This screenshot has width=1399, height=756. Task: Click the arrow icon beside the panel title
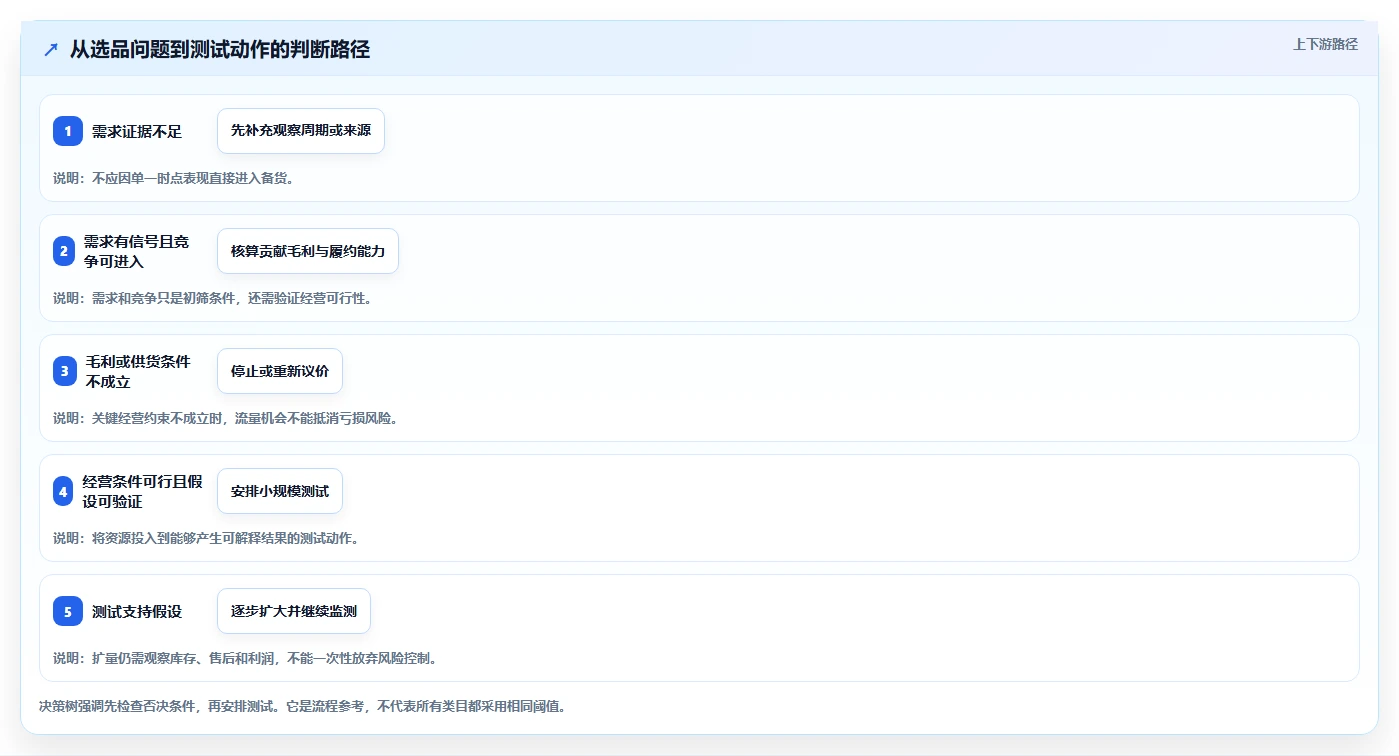(51, 49)
